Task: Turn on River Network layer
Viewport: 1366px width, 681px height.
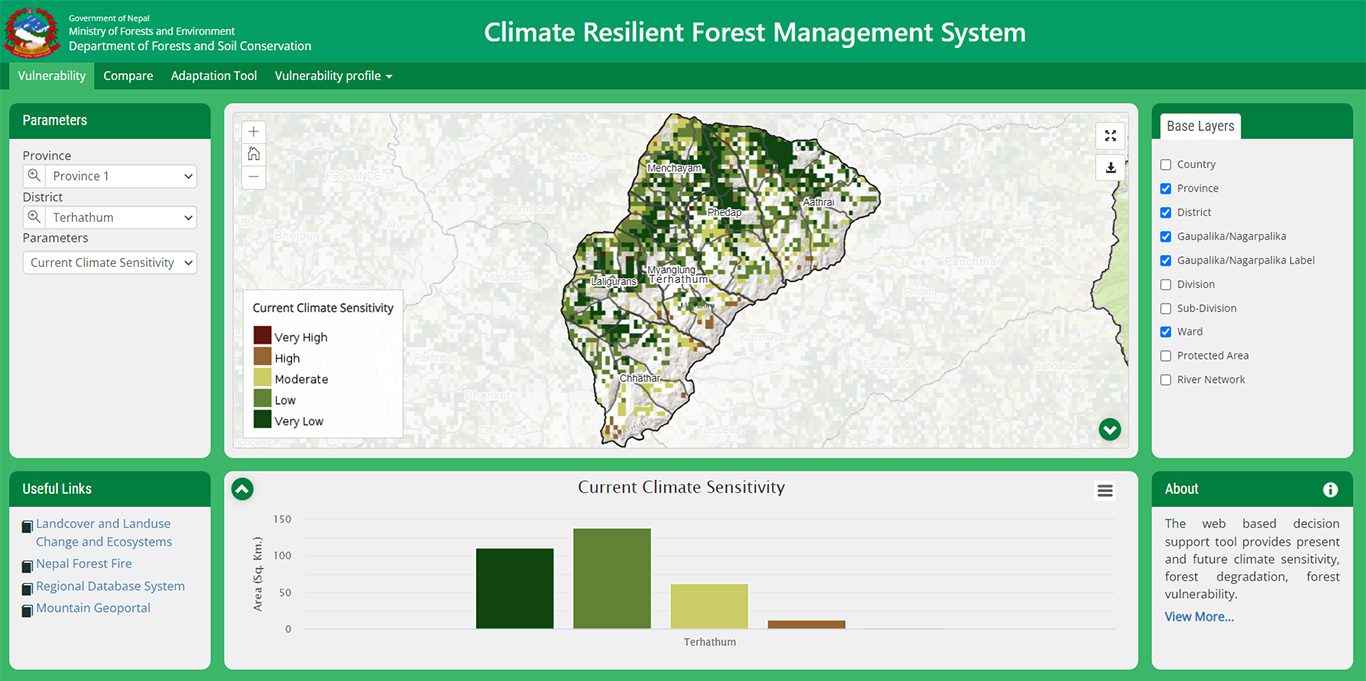Action: [1166, 380]
